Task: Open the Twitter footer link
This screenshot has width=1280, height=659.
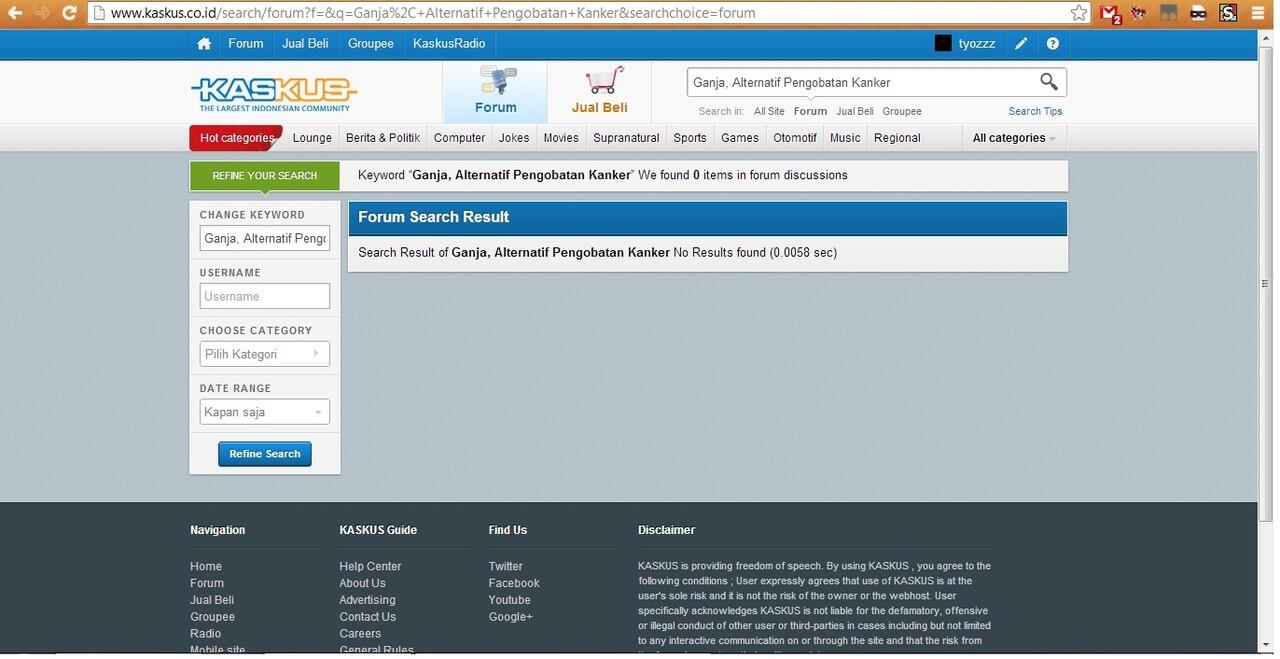Action: tap(506, 566)
